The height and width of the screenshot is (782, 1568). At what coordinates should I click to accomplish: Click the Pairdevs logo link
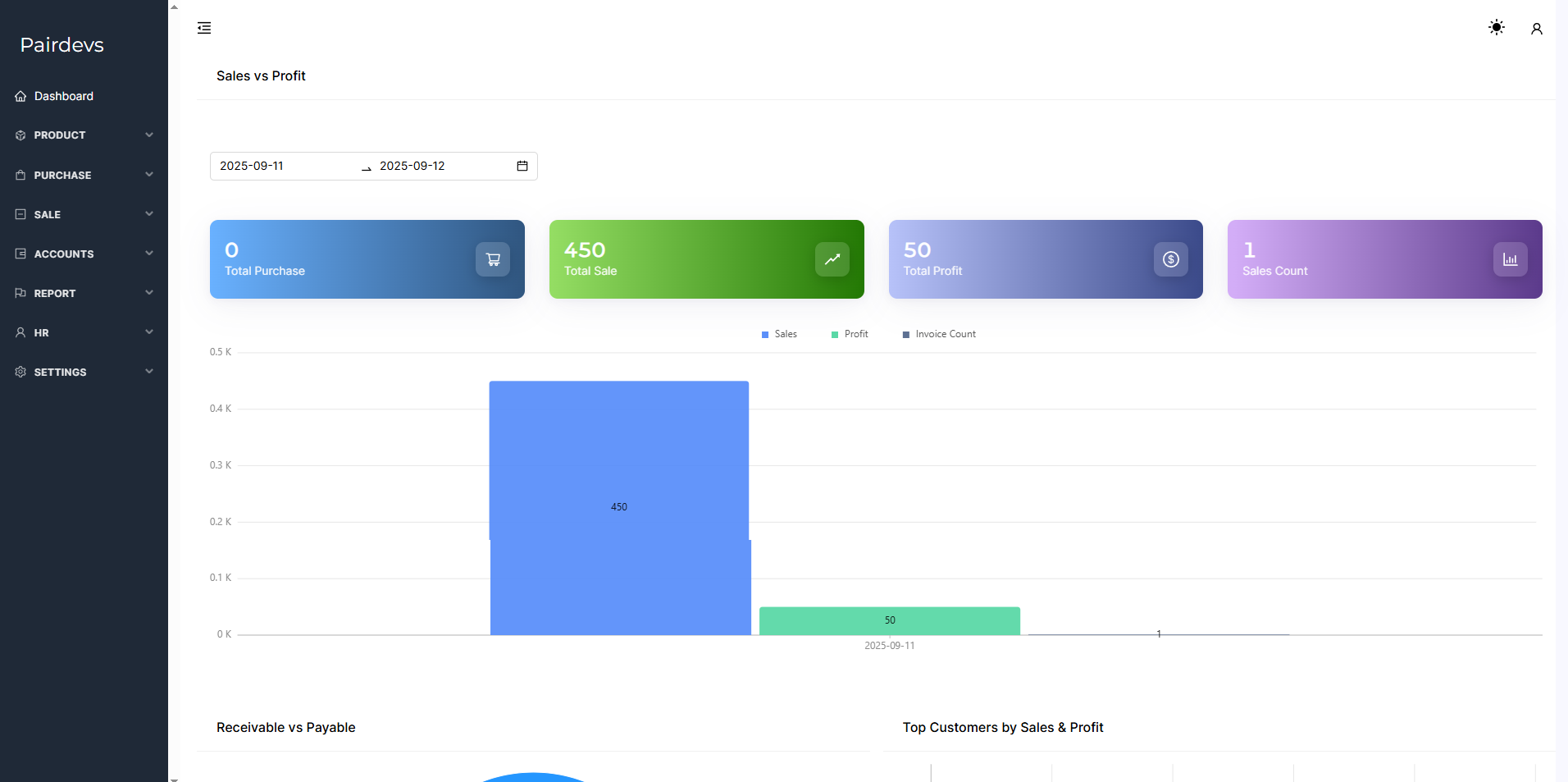click(62, 45)
